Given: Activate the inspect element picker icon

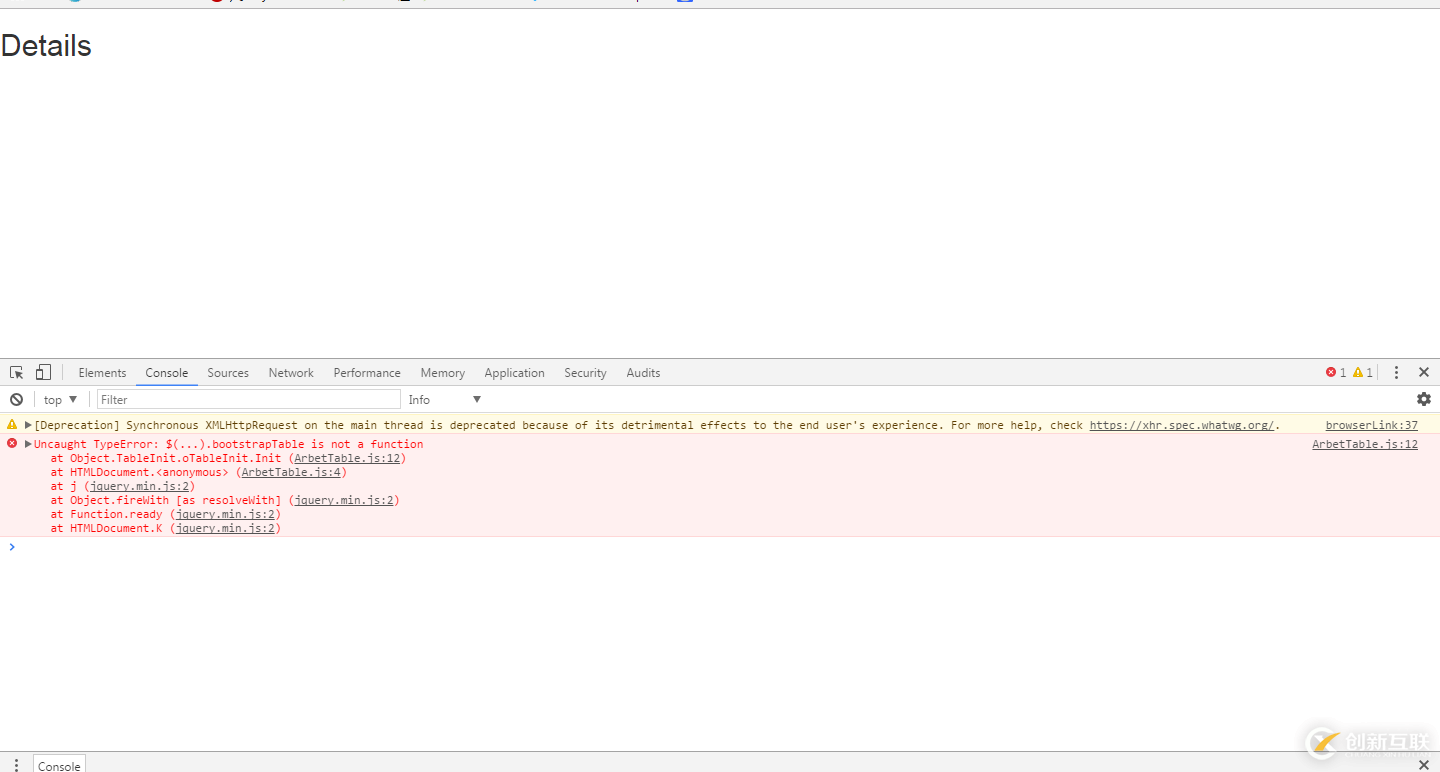Looking at the screenshot, I should (x=17, y=372).
